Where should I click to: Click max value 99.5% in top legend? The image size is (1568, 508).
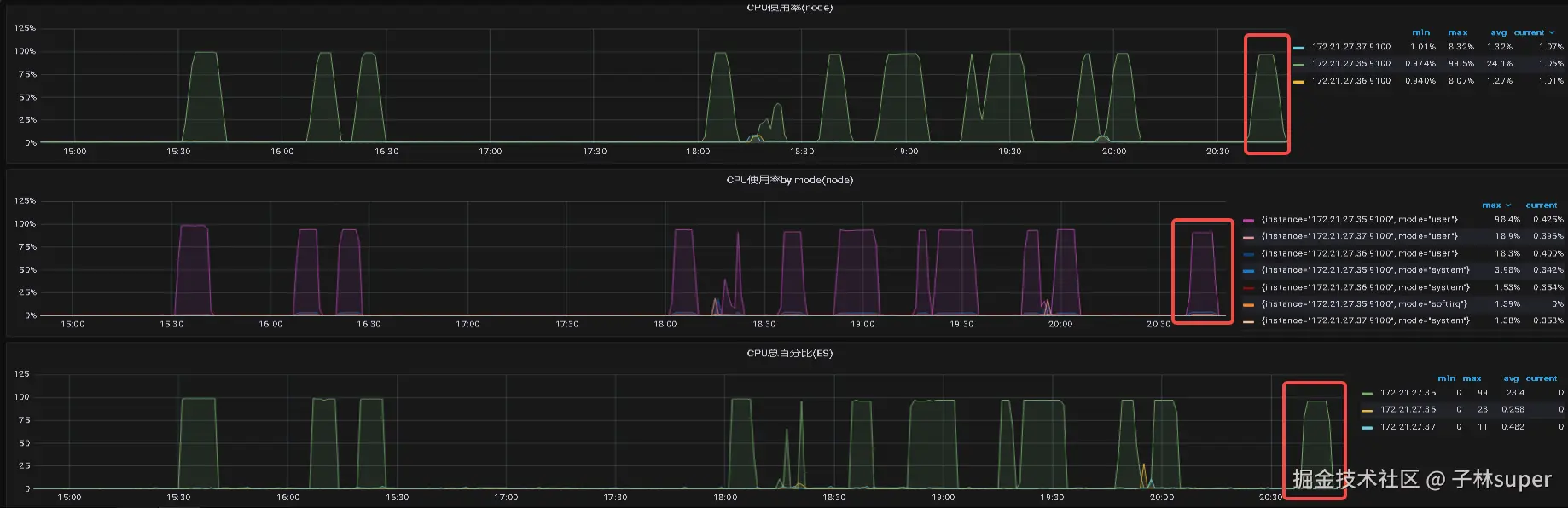pos(1461,63)
